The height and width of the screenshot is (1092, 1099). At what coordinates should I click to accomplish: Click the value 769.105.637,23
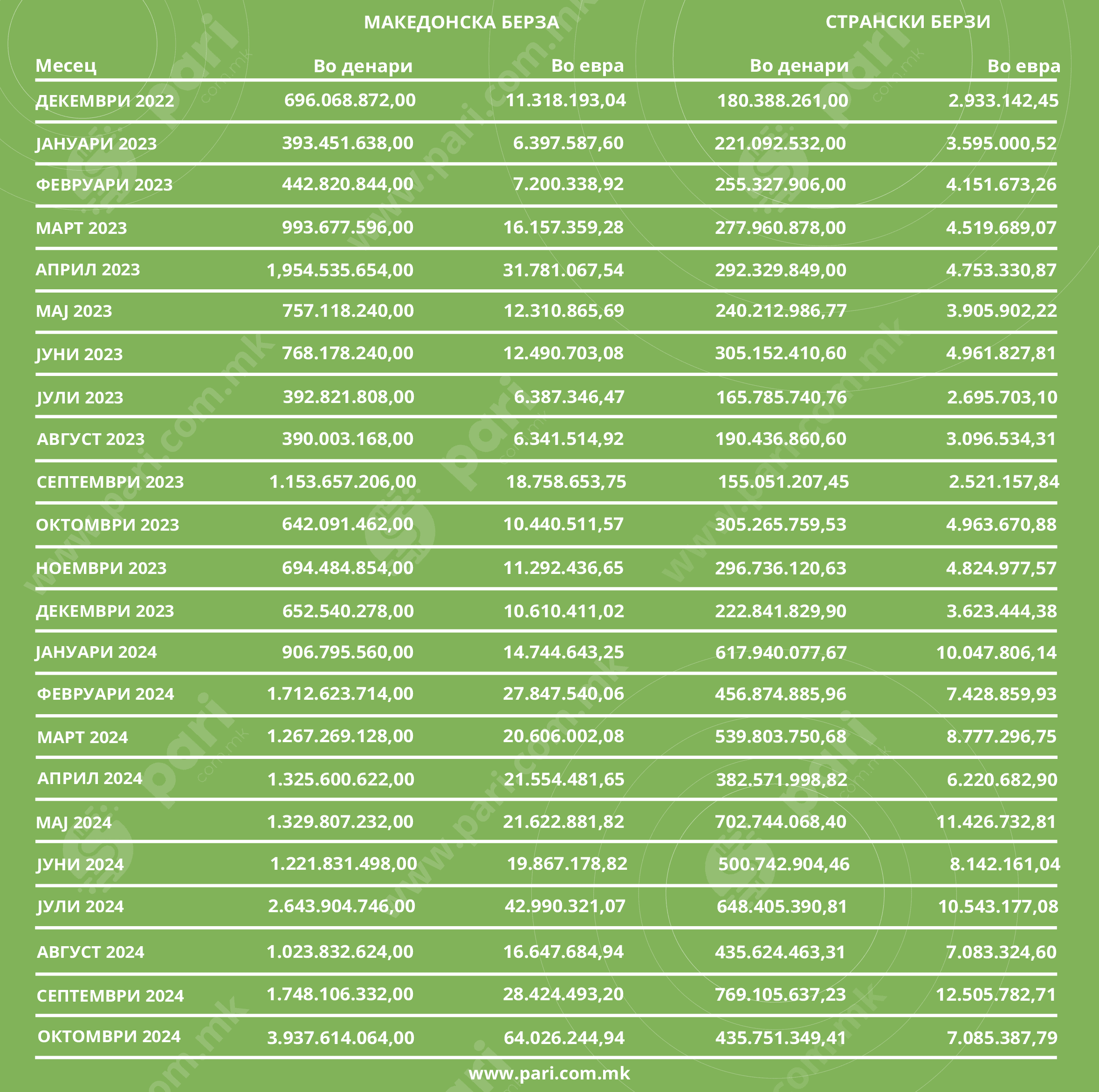(x=780, y=994)
